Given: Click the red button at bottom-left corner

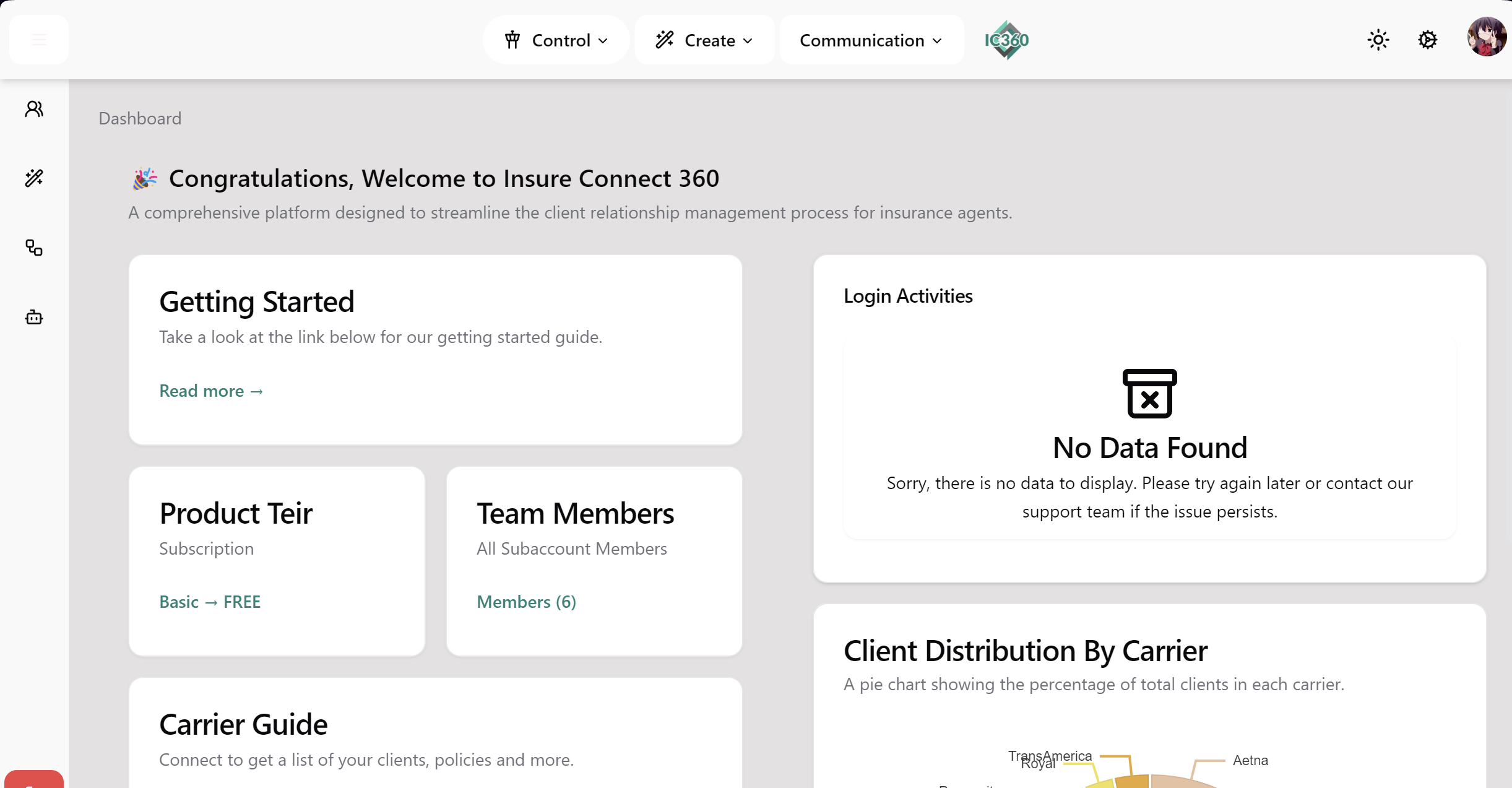Looking at the screenshot, I should (34, 779).
